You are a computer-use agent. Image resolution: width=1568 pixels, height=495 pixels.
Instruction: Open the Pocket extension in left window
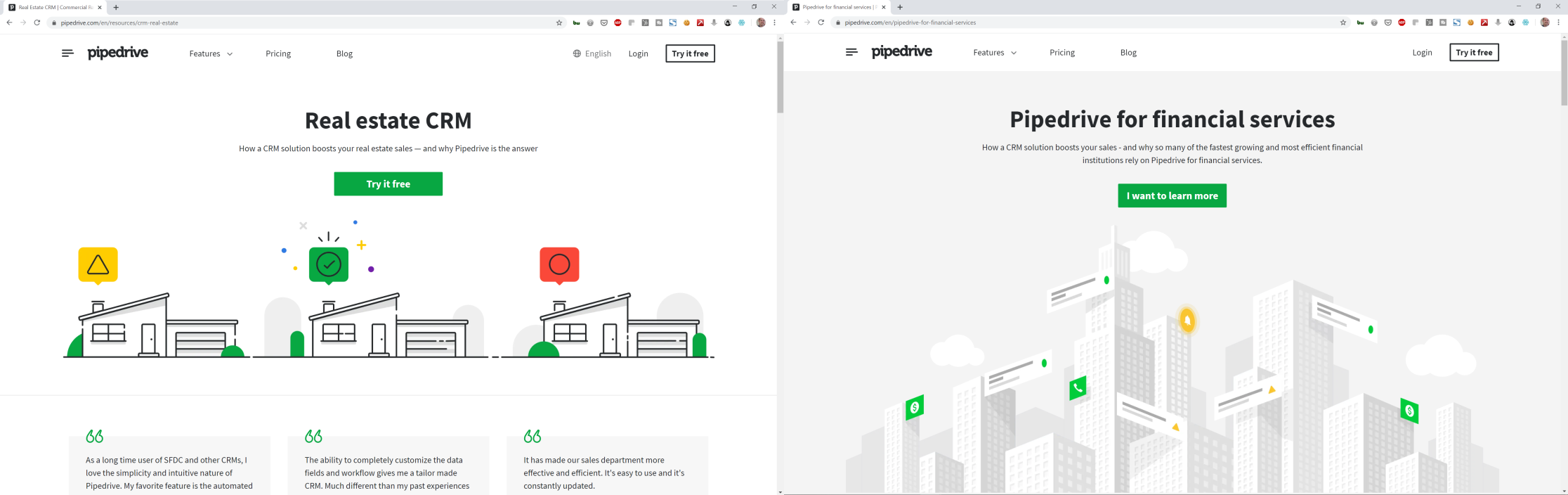coord(604,22)
